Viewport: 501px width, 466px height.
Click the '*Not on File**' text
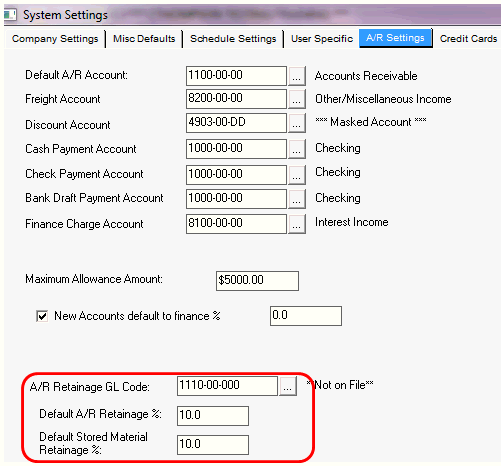pos(340,385)
